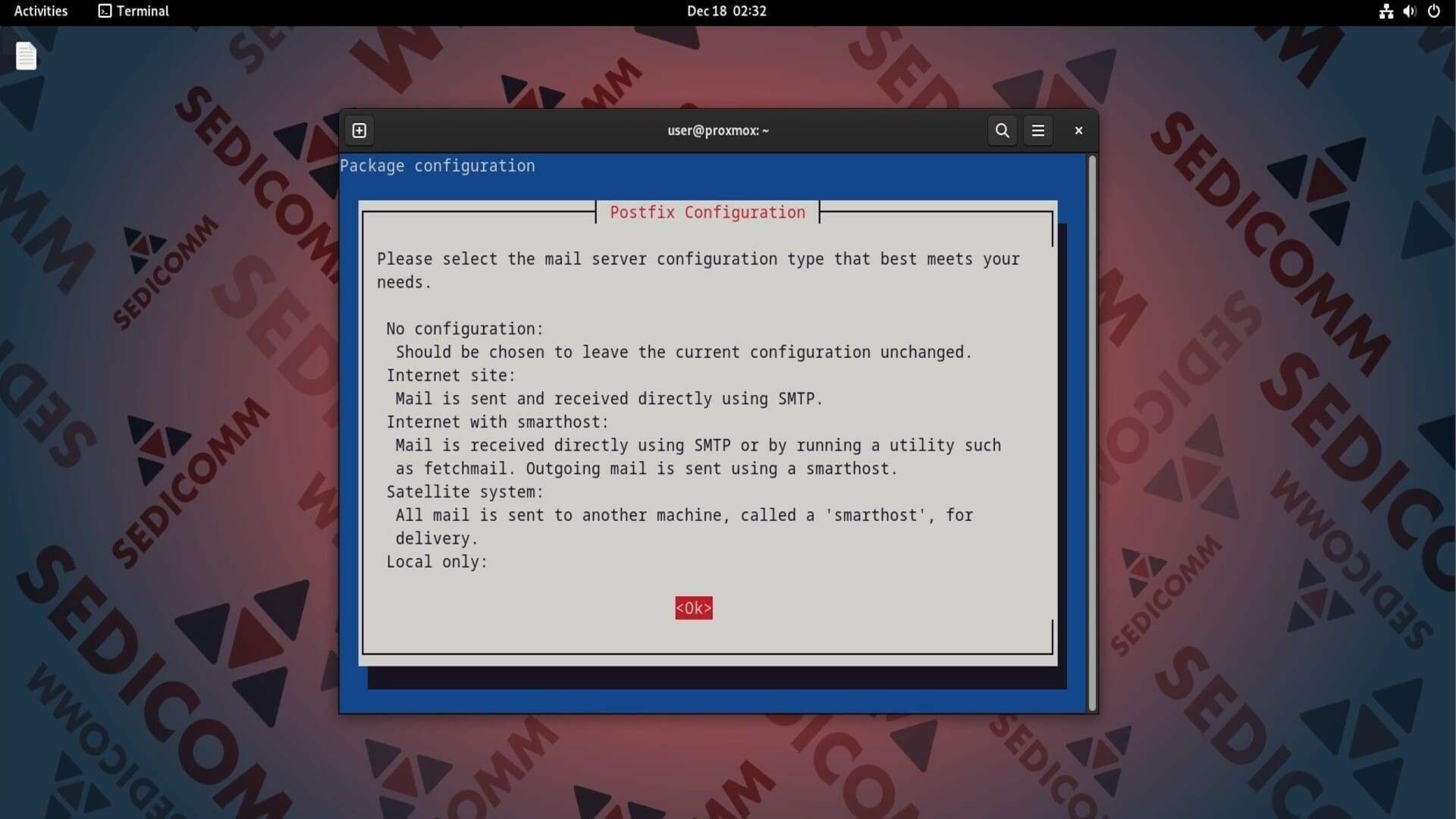Open the Activities overview
Viewport: 1456px width, 819px height.
click(x=41, y=11)
